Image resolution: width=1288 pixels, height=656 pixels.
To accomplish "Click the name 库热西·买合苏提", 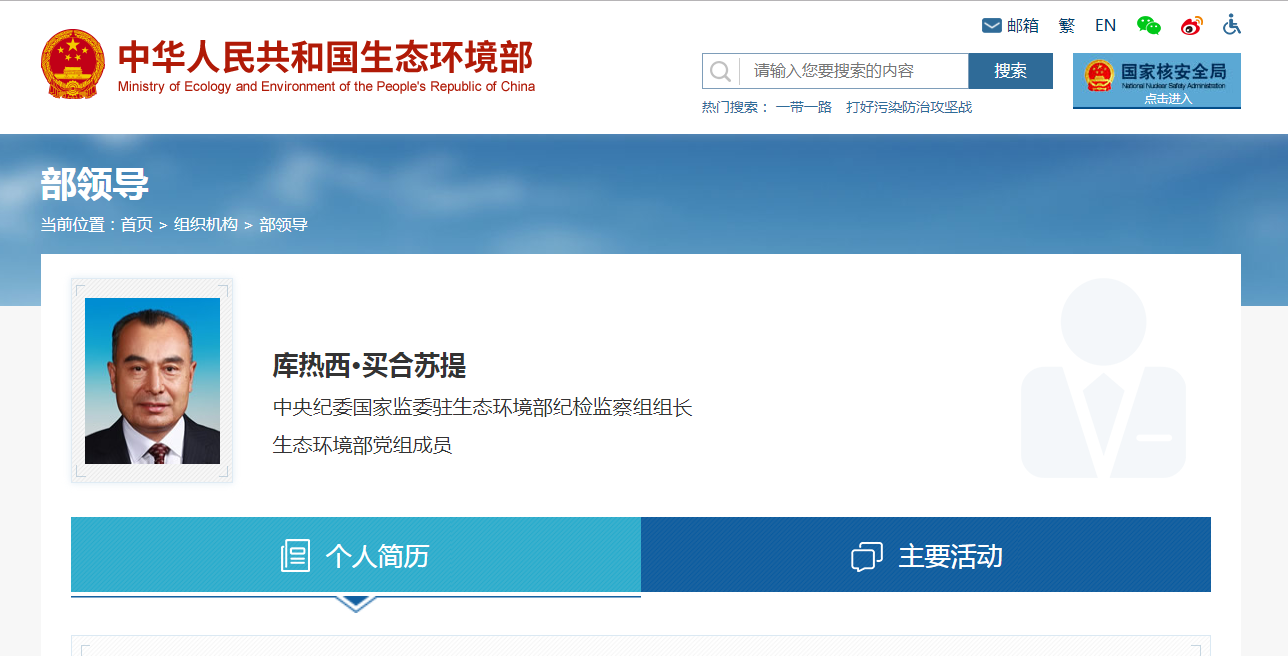I will click(x=369, y=366).
